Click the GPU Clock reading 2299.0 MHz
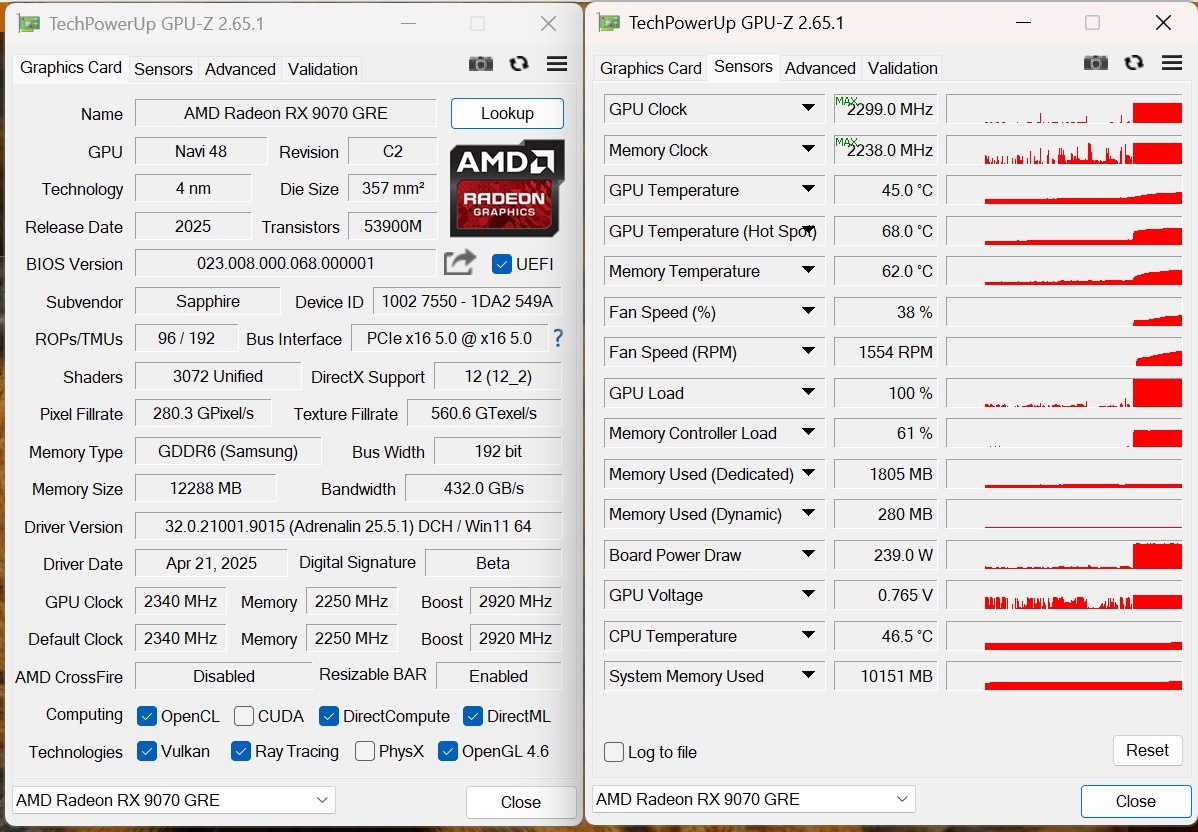The image size is (1198, 832). tap(886, 109)
